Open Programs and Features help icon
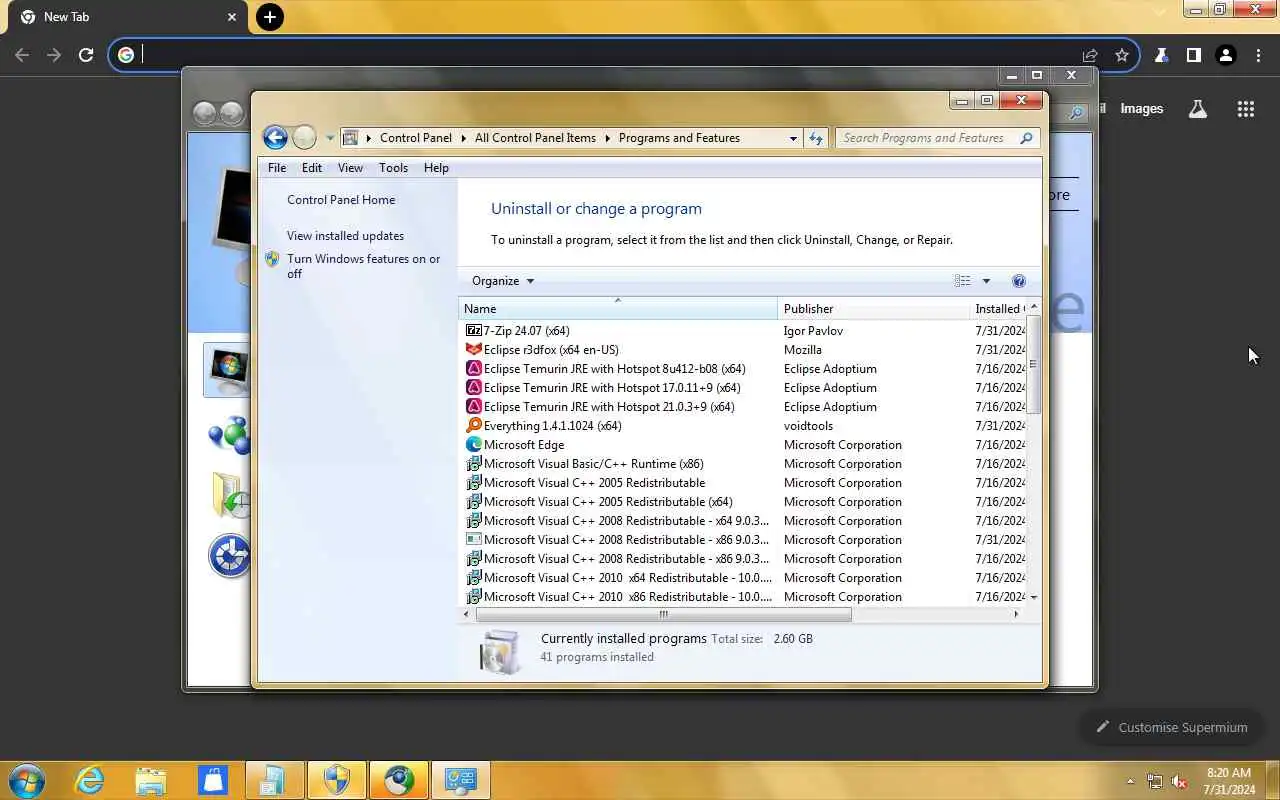Viewport: 1280px width, 800px height. point(1019,281)
